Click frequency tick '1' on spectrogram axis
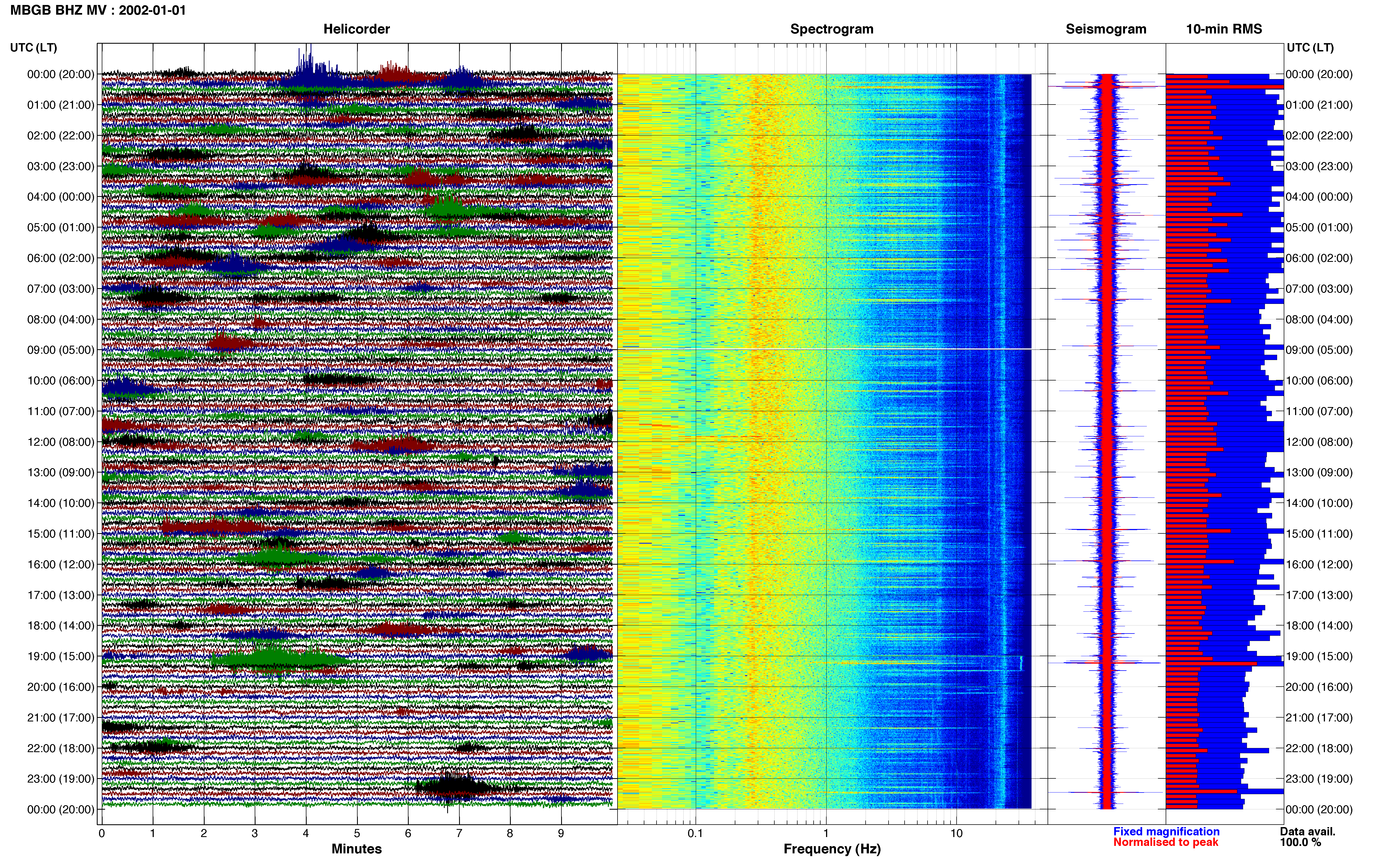 click(x=826, y=833)
